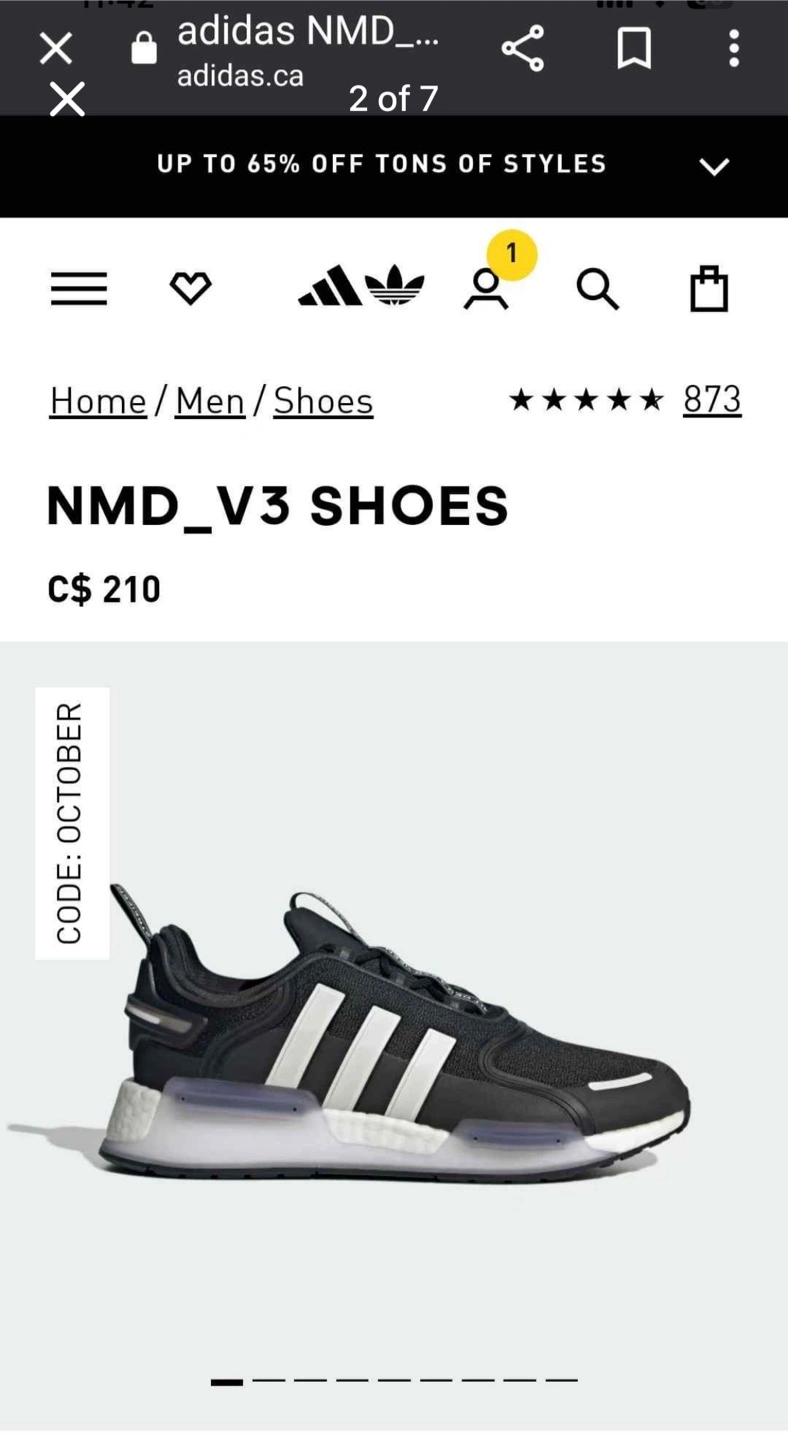788x1440 pixels.
Task: Expand the 65% off promo banner chevron
Action: pos(714,166)
